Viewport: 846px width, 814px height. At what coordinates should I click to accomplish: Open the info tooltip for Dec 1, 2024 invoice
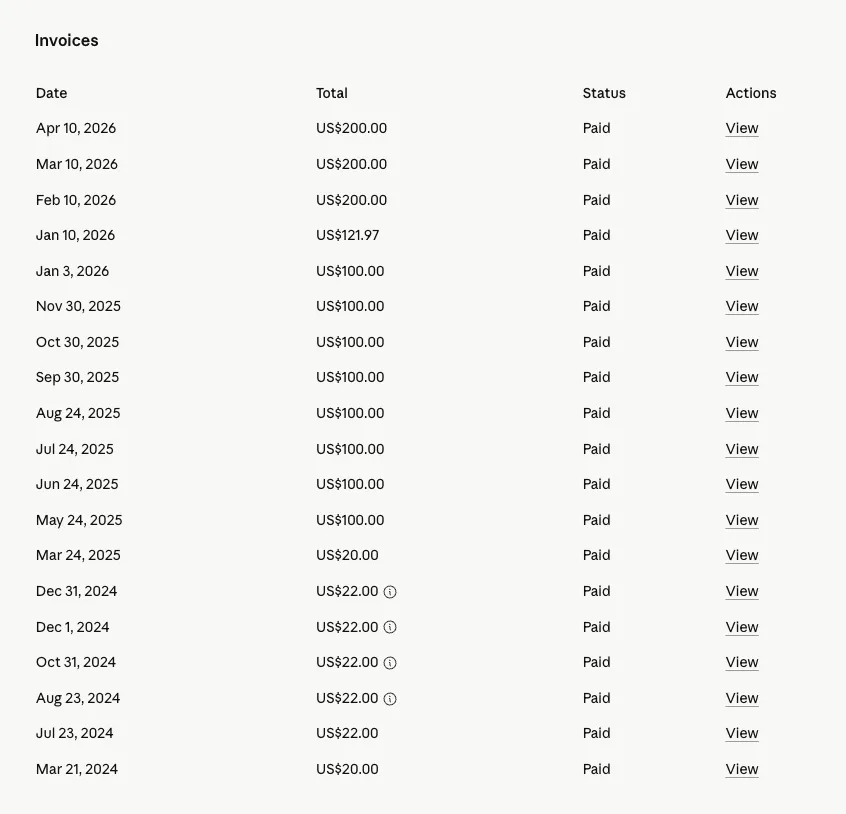coord(390,627)
